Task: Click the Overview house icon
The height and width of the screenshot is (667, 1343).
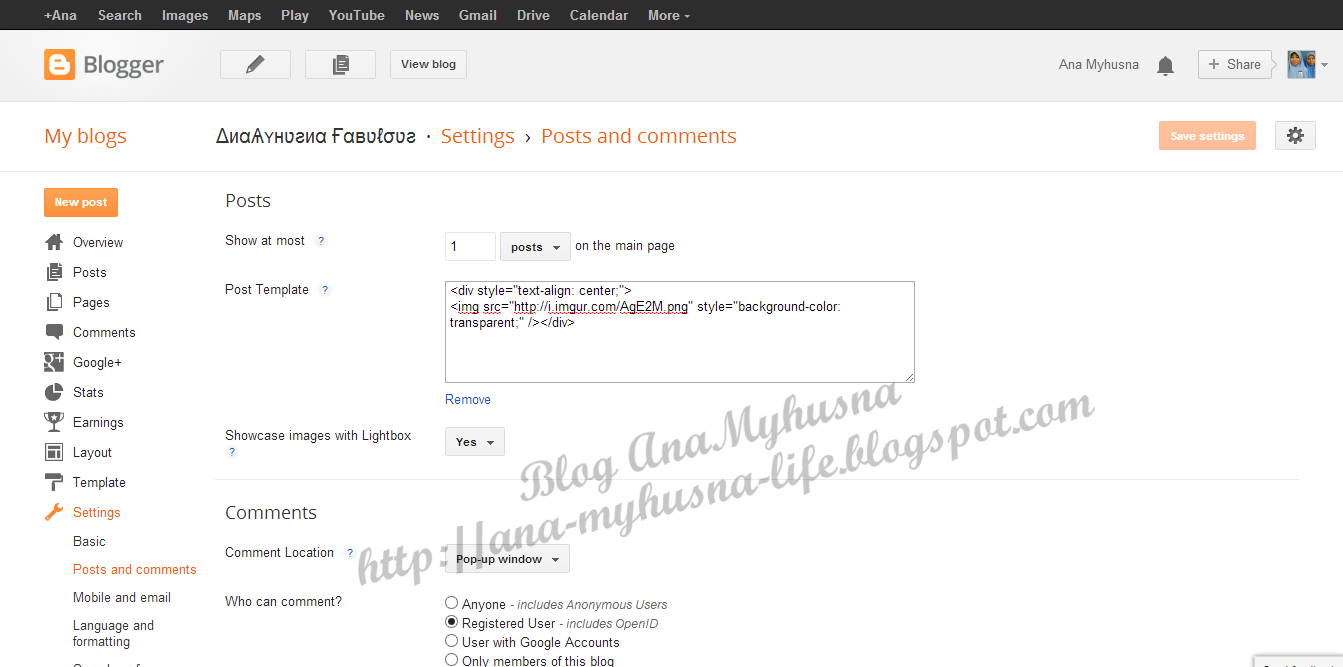Action: pyautogui.click(x=54, y=242)
